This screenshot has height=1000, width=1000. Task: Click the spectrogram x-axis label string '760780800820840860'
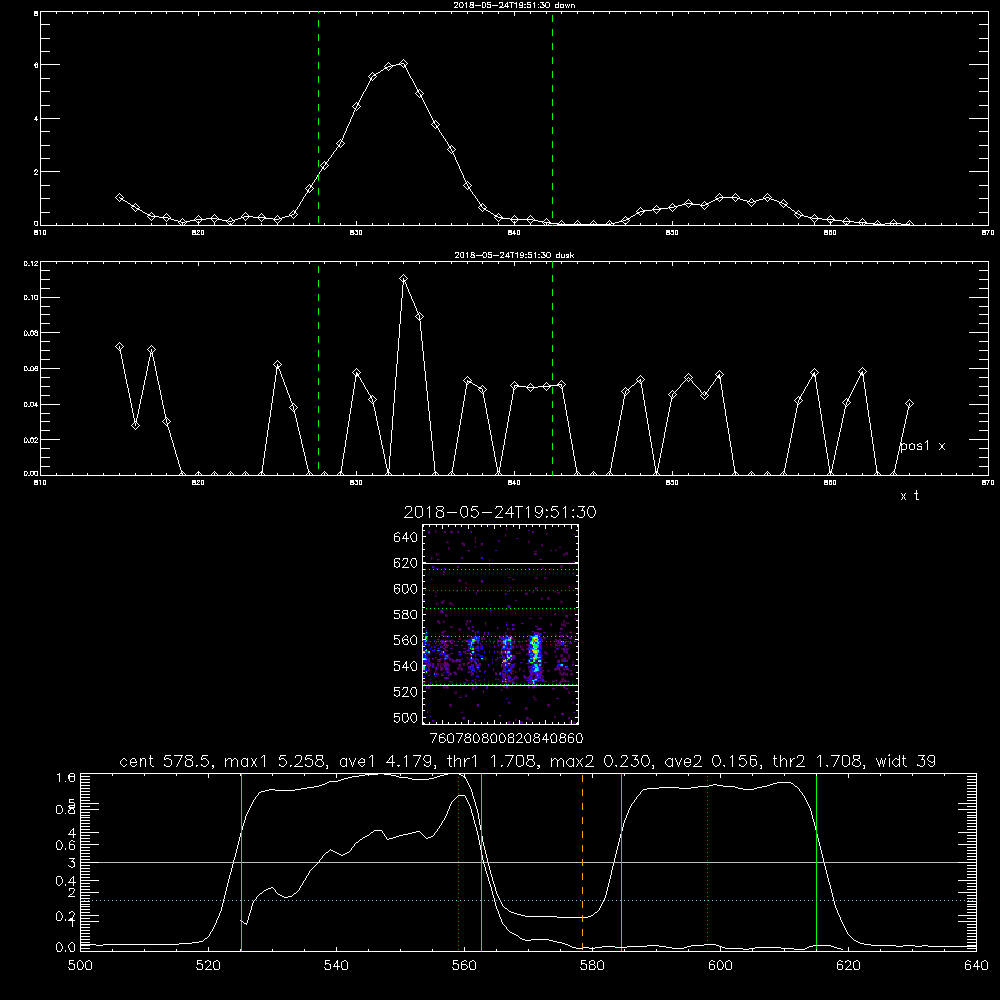(x=506, y=738)
